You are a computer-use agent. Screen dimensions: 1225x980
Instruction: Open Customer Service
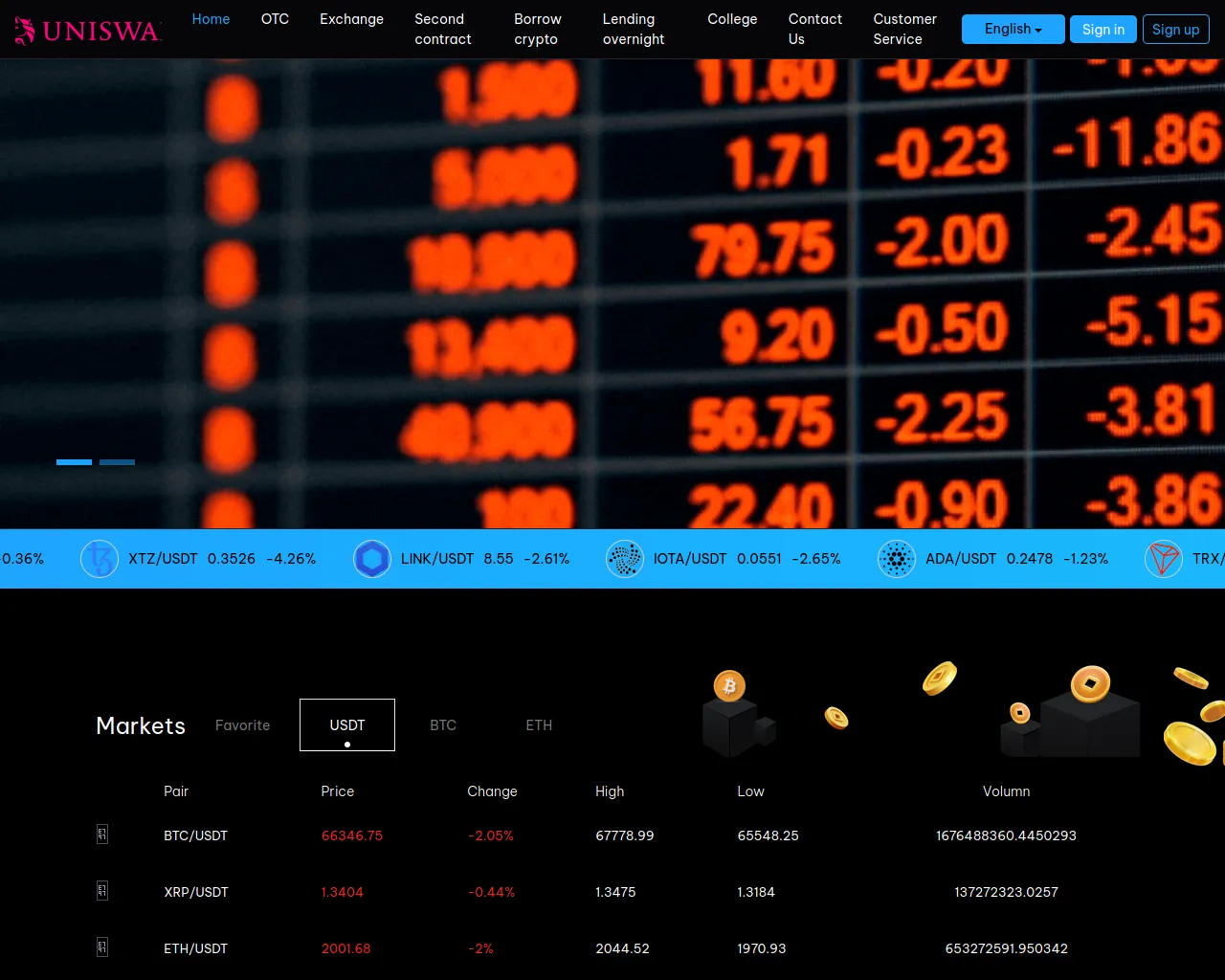pyautogui.click(x=905, y=30)
